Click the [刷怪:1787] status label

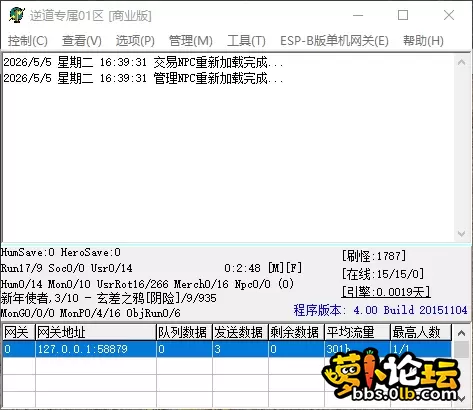(x=374, y=256)
